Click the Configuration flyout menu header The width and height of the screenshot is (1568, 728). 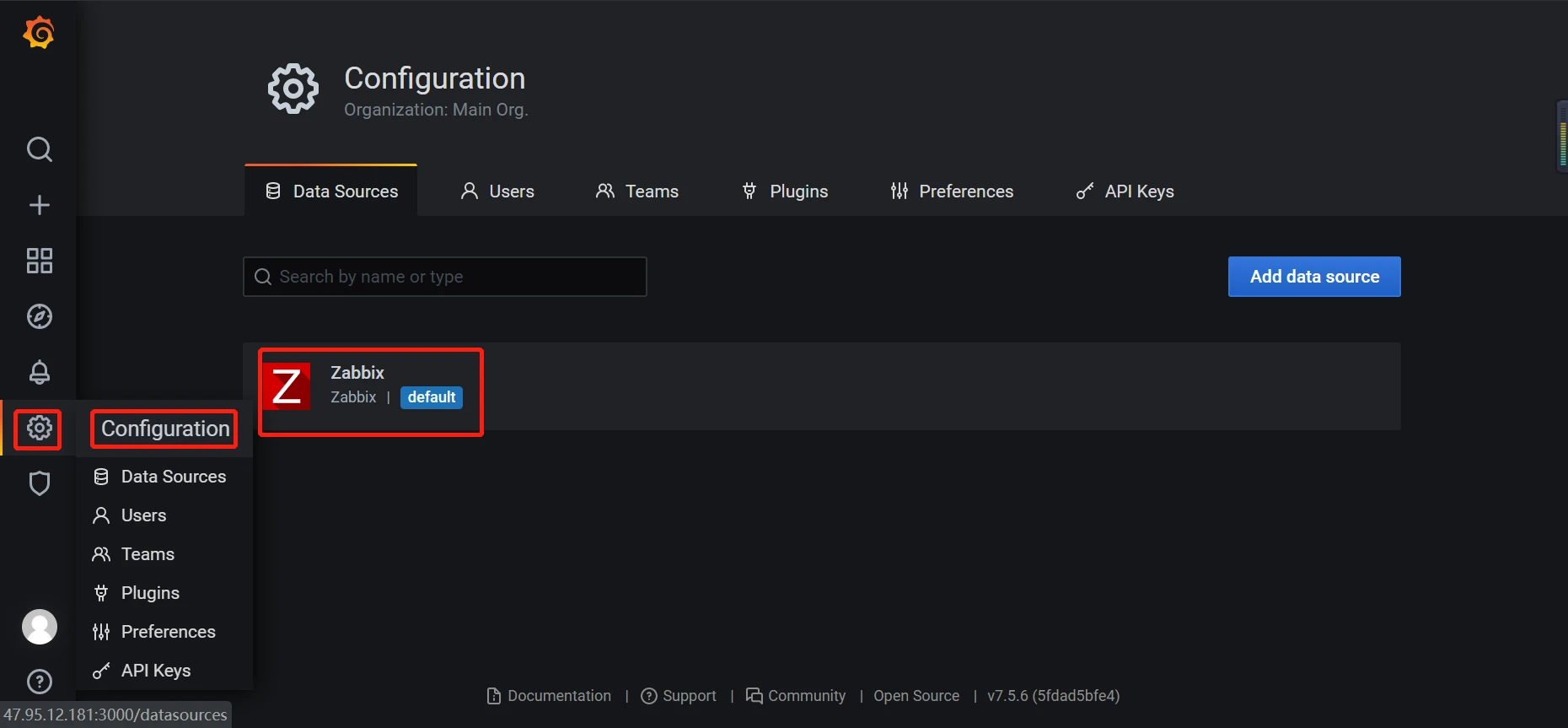[165, 429]
